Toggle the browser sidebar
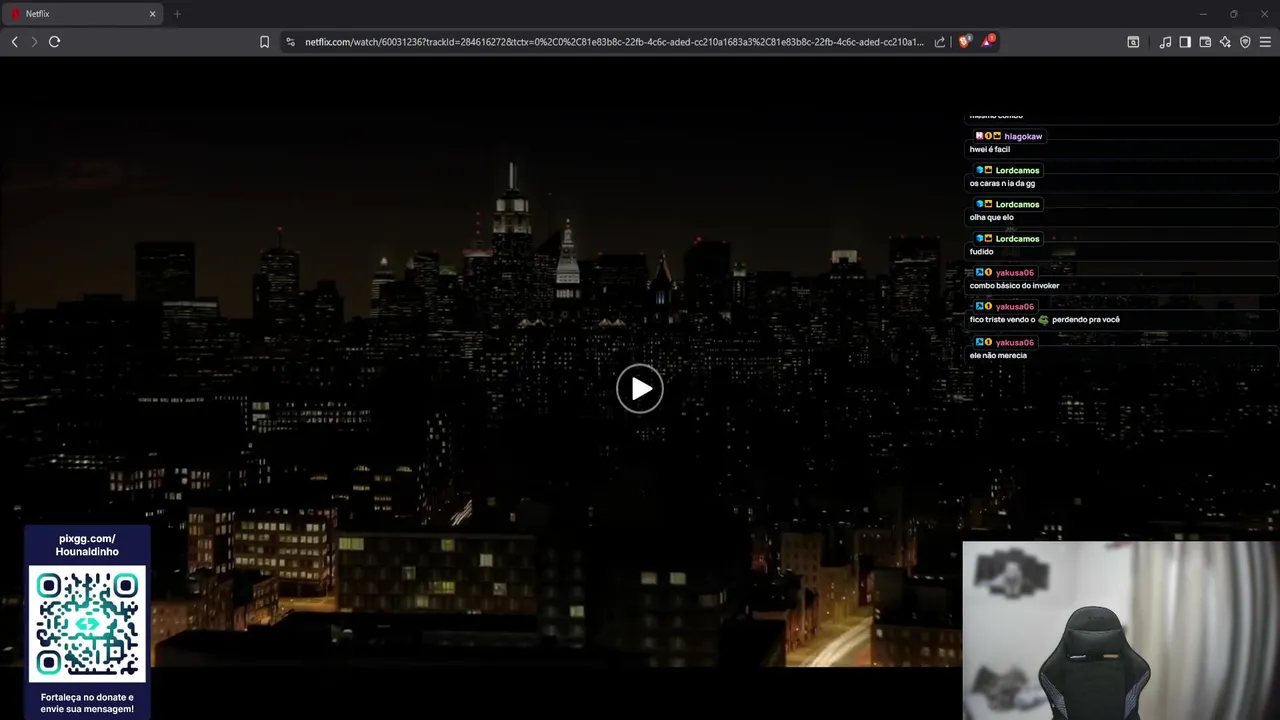This screenshot has height=720, width=1280. 1185,42
